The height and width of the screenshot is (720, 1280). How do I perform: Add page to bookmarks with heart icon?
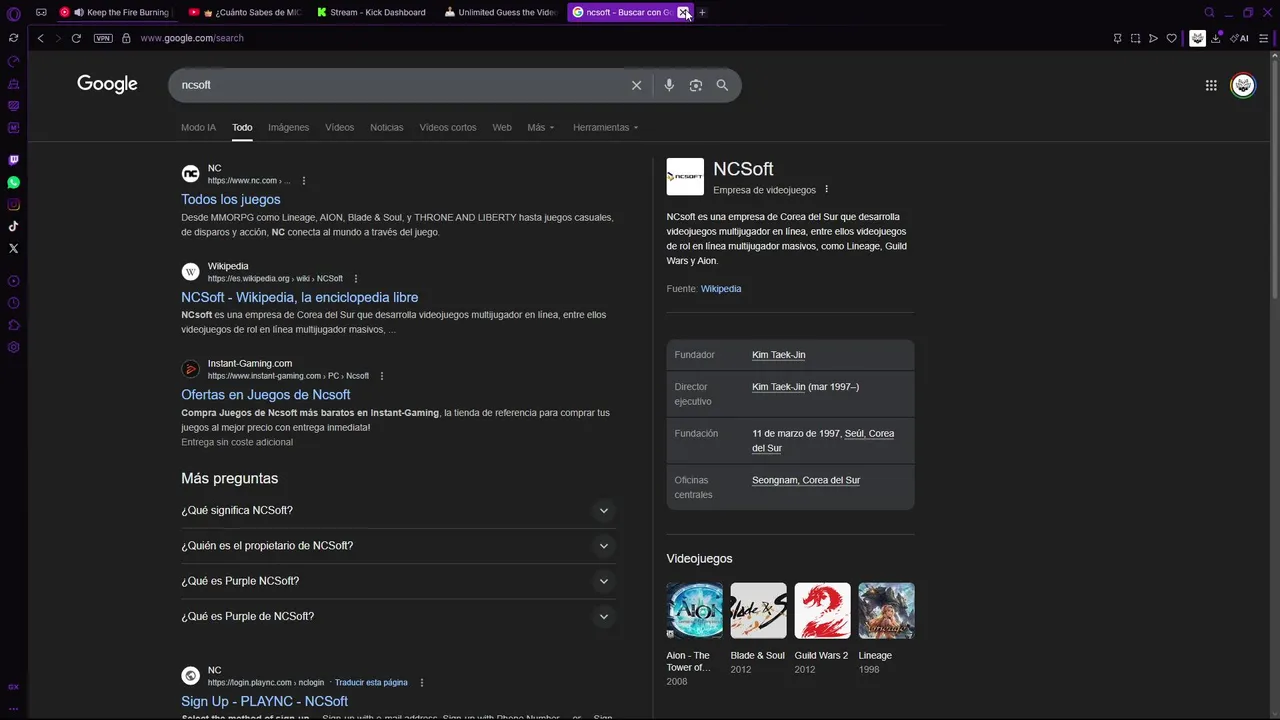tap(1171, 38)
